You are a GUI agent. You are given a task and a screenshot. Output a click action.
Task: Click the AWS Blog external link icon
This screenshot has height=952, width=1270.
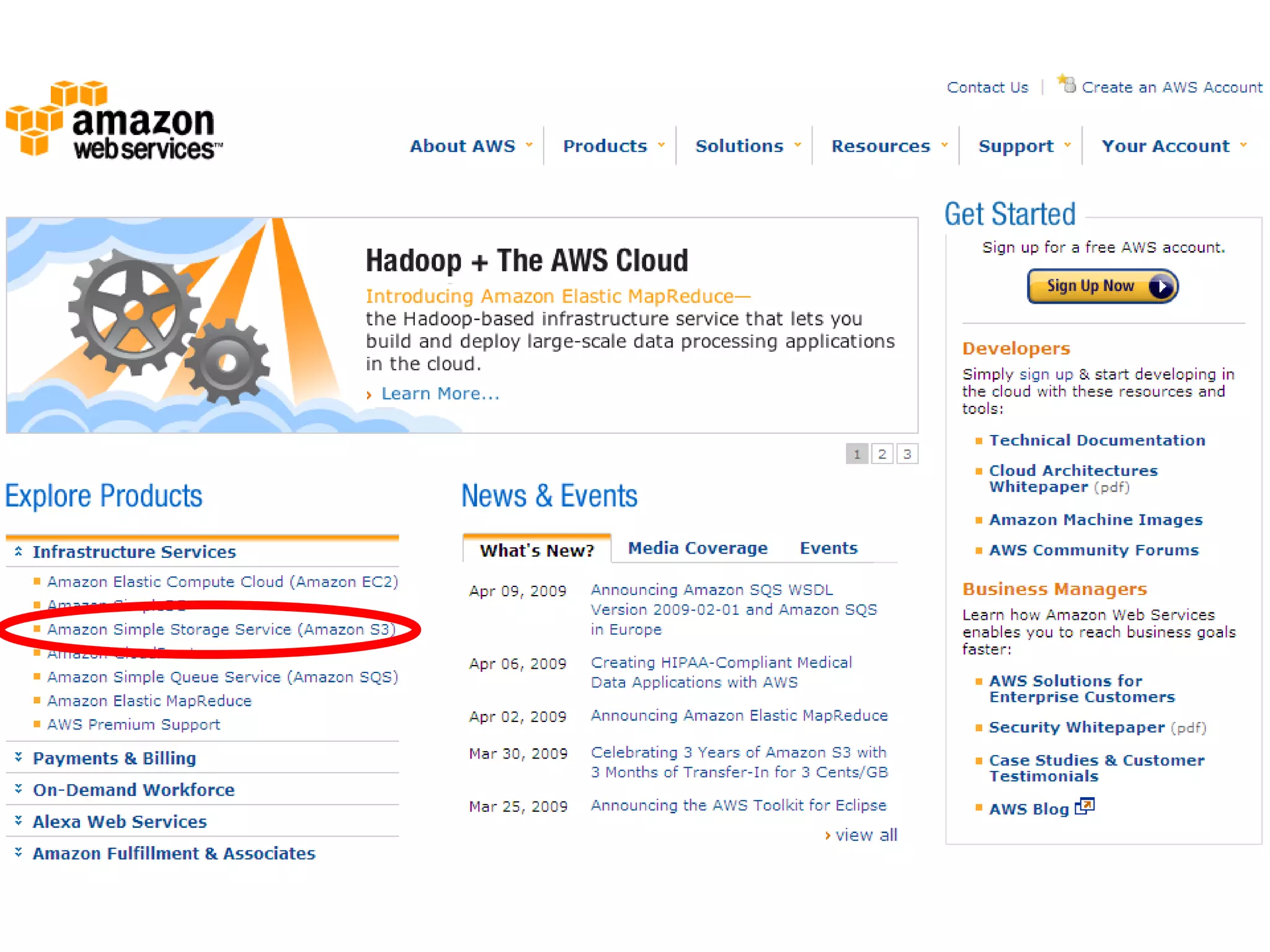[1085, 806]
